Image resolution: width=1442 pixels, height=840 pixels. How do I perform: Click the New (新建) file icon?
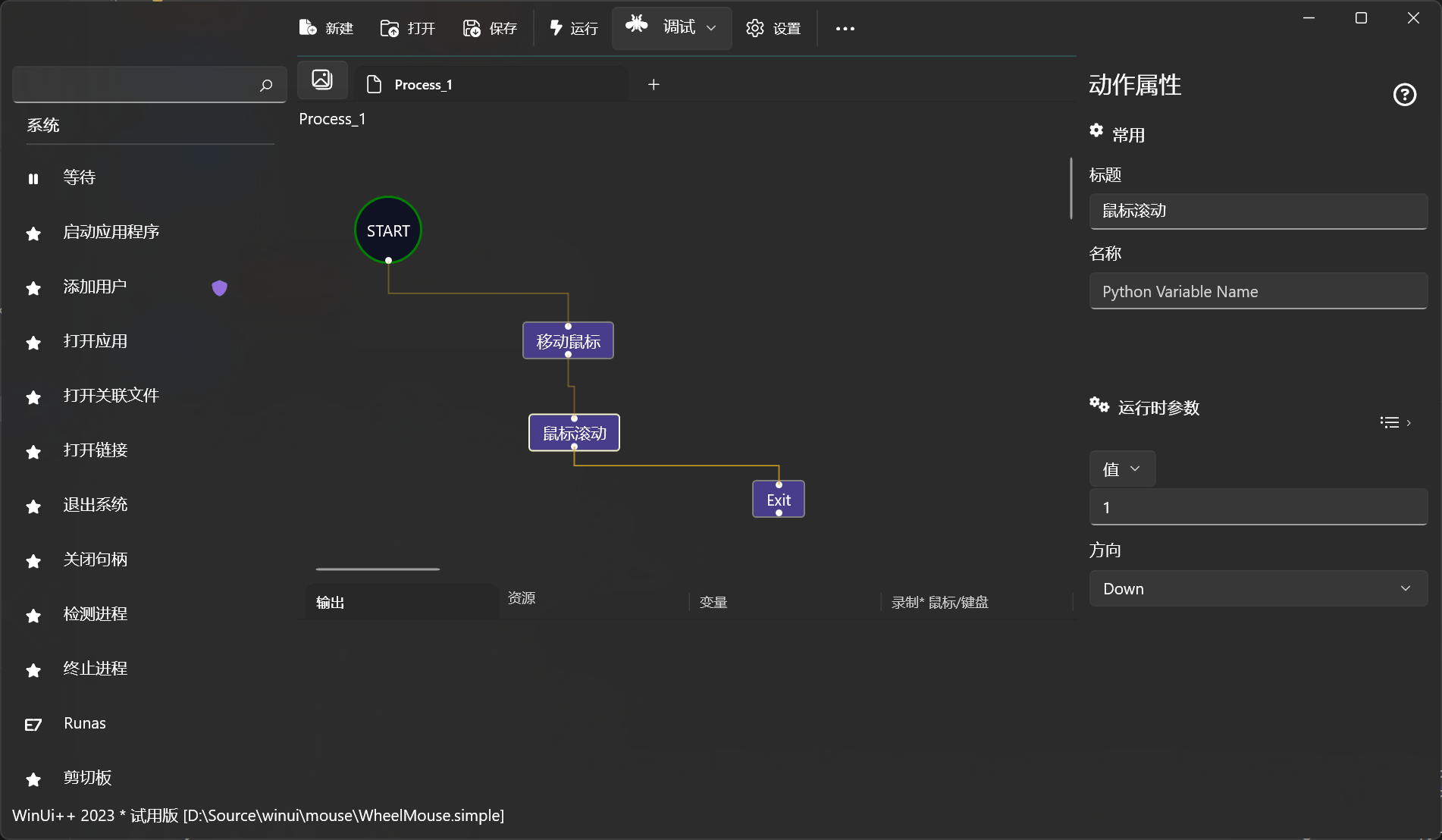coord(308,28)
